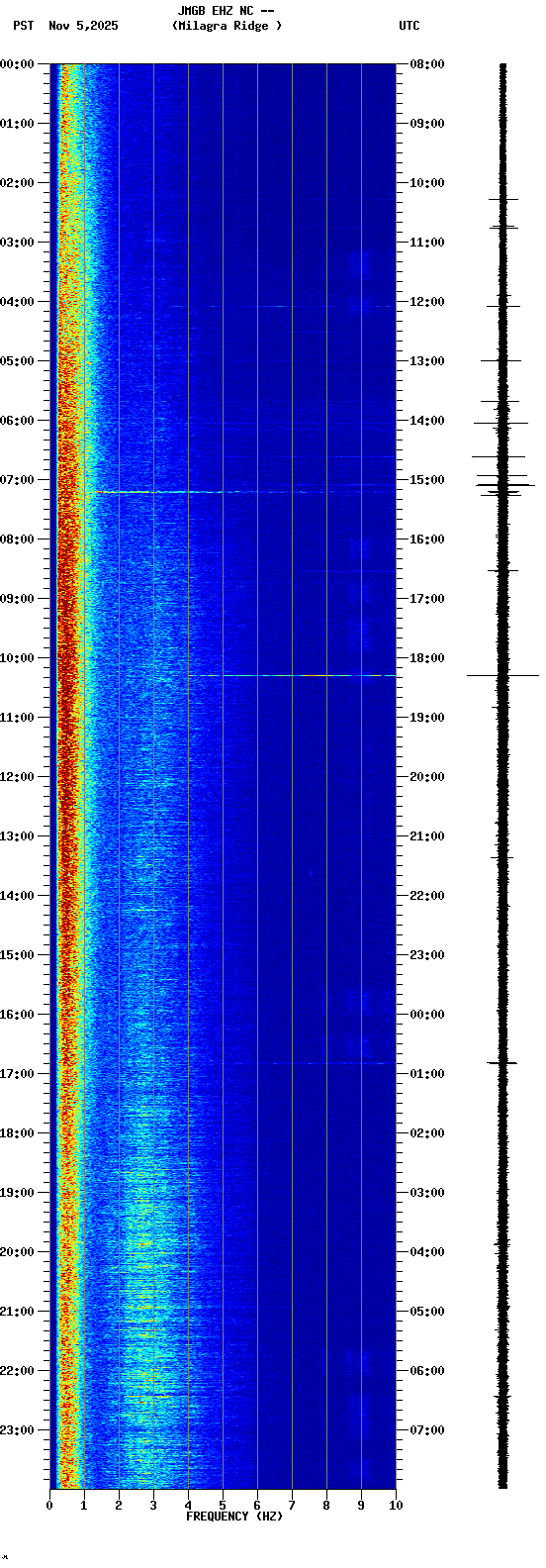546x1568 pixels.
Task: Click the 'FREQUENCY (HZ)' axis label
Action: pos(234,1517)
